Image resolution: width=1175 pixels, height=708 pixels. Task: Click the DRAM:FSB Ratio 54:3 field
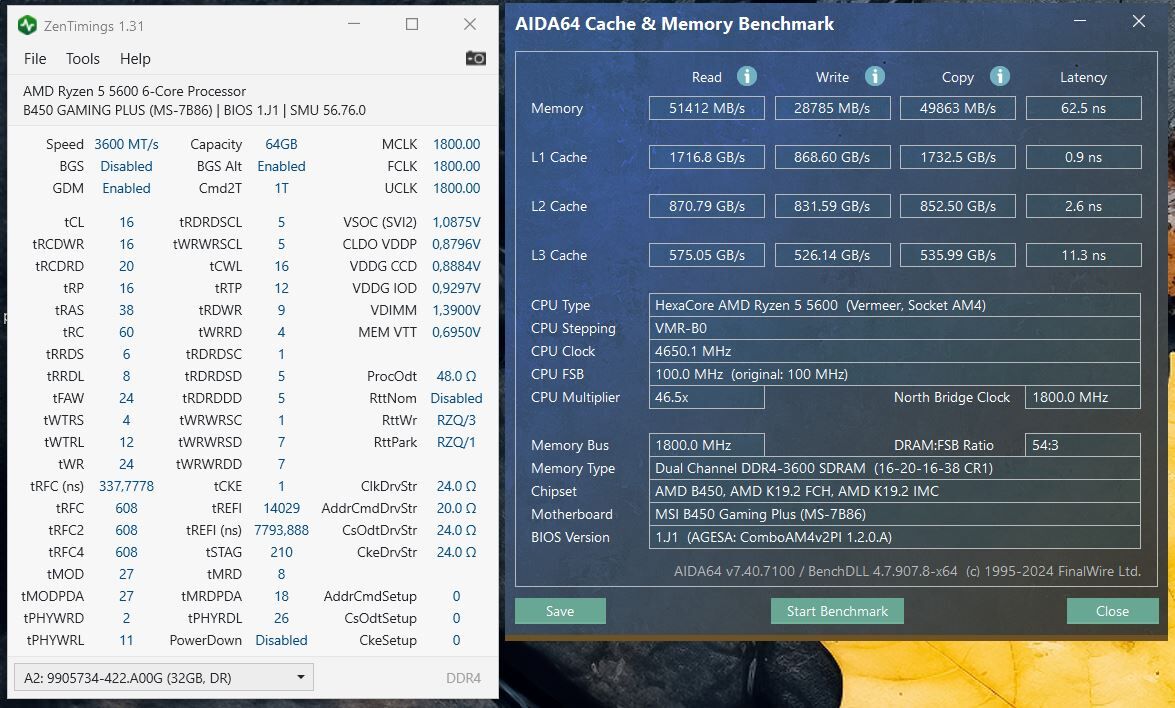point(1083,445)
